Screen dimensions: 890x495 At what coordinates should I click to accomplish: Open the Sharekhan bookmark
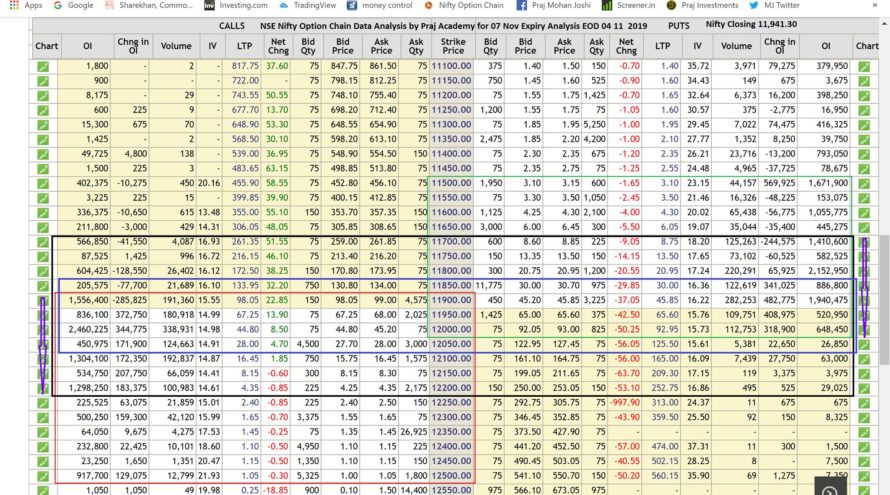[149, 5]
